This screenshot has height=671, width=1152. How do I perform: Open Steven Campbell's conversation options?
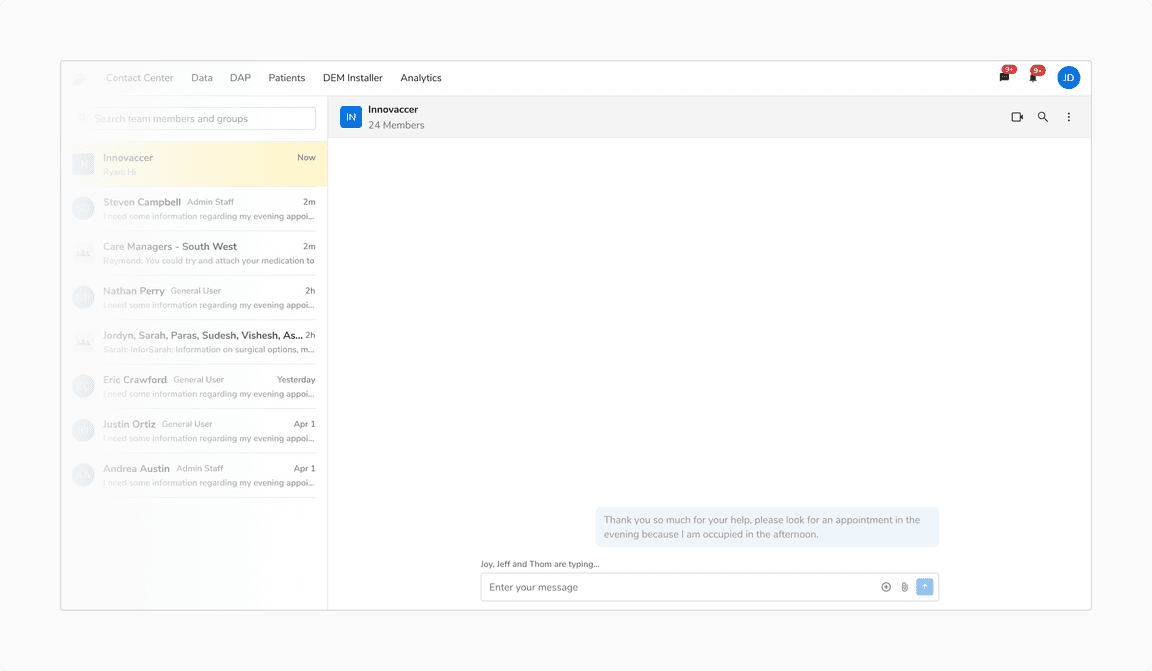click(195, 208)
